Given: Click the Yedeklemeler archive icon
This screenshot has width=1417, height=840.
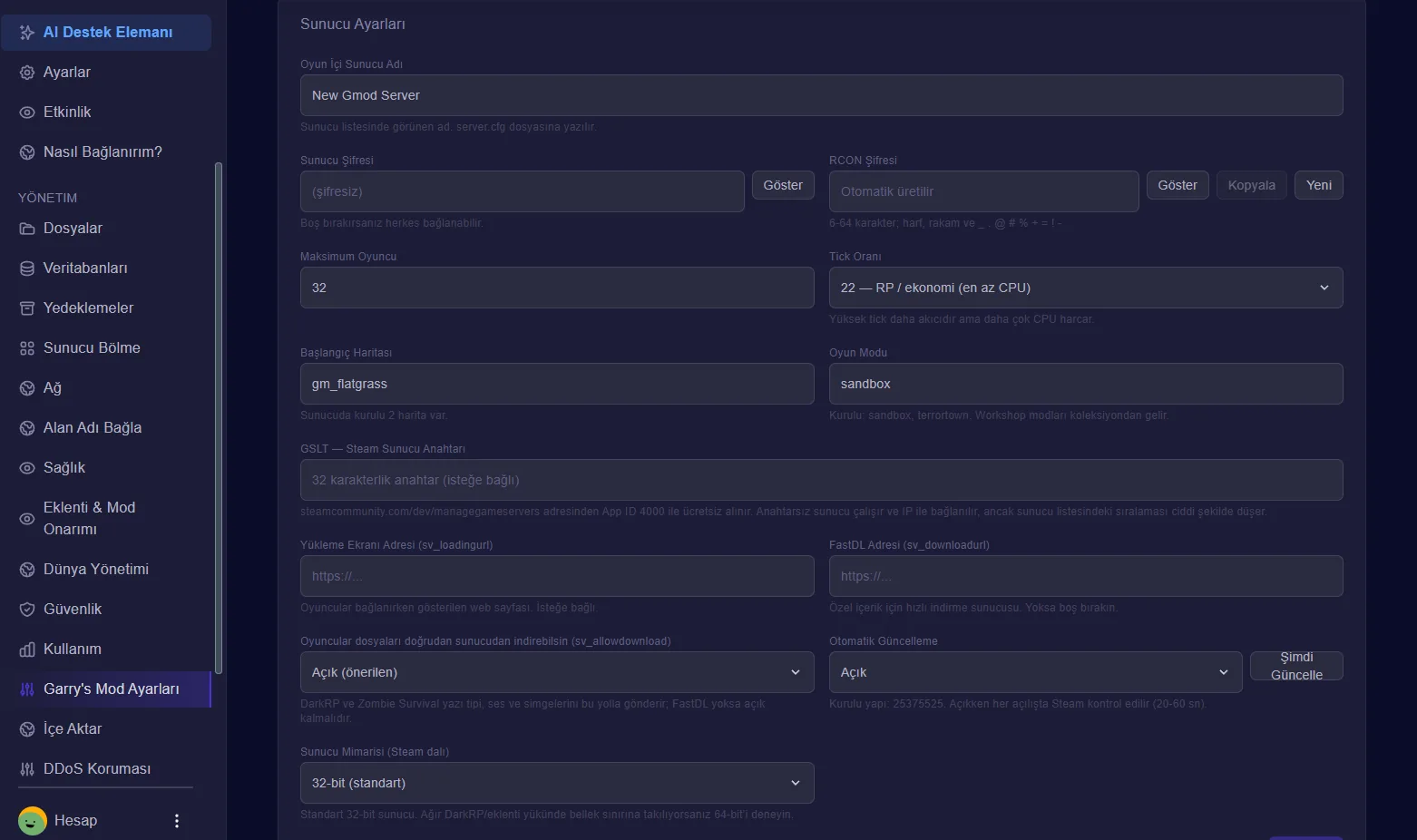Looking at the screenshot, I should [x=27, y=308].
